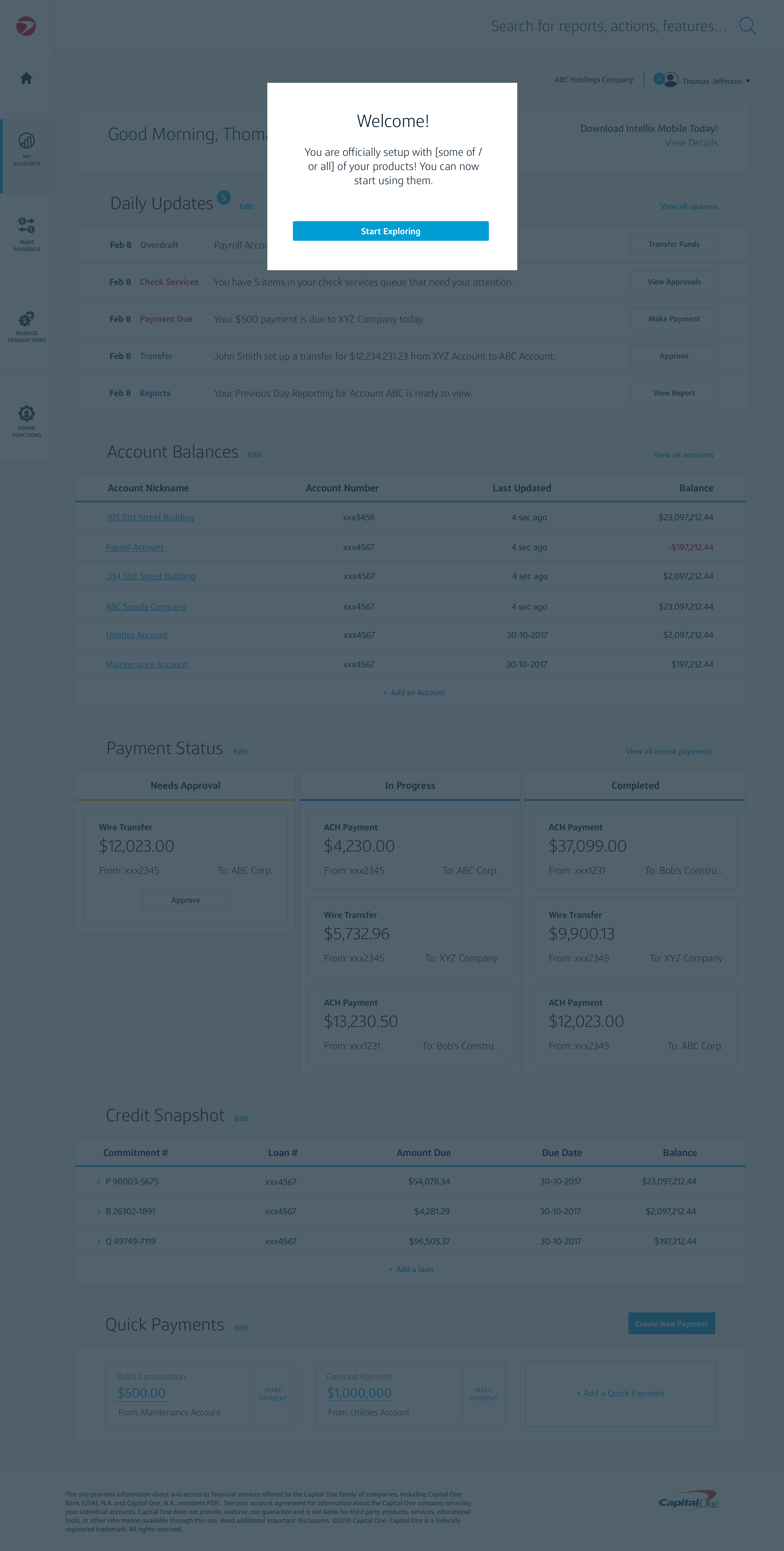Open the Make Payments sidebar icon
This screenshot has height=1551, width=784.
pos(26,225)
